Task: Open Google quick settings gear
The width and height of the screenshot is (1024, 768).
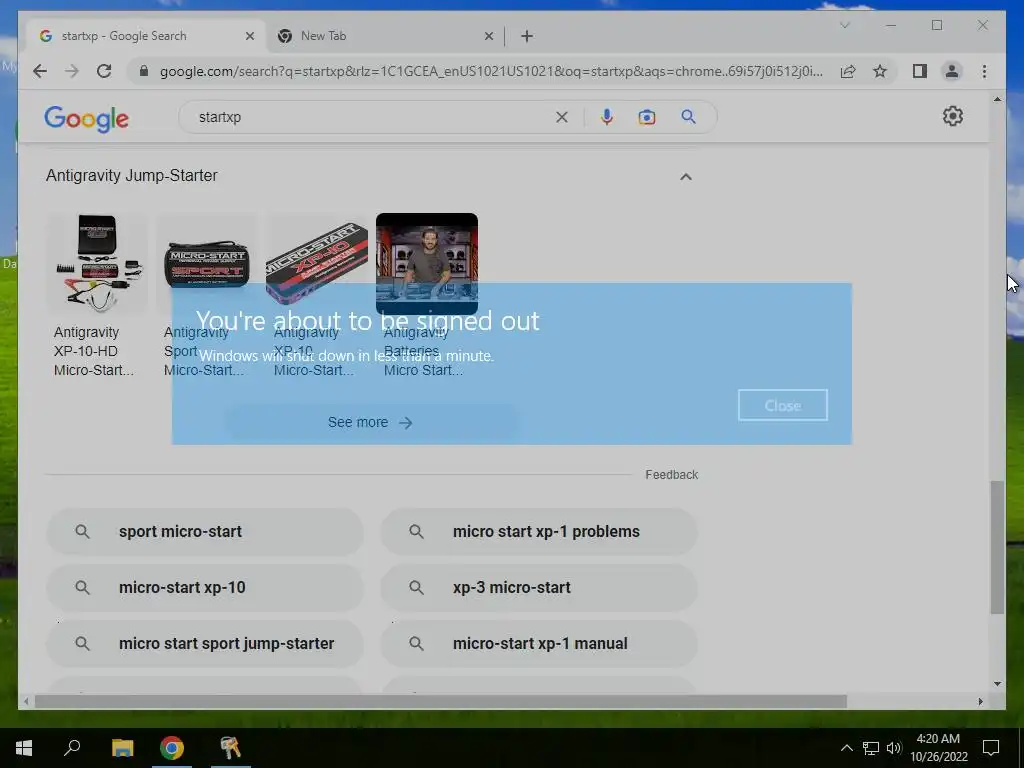Action: (x=953, y=116)
